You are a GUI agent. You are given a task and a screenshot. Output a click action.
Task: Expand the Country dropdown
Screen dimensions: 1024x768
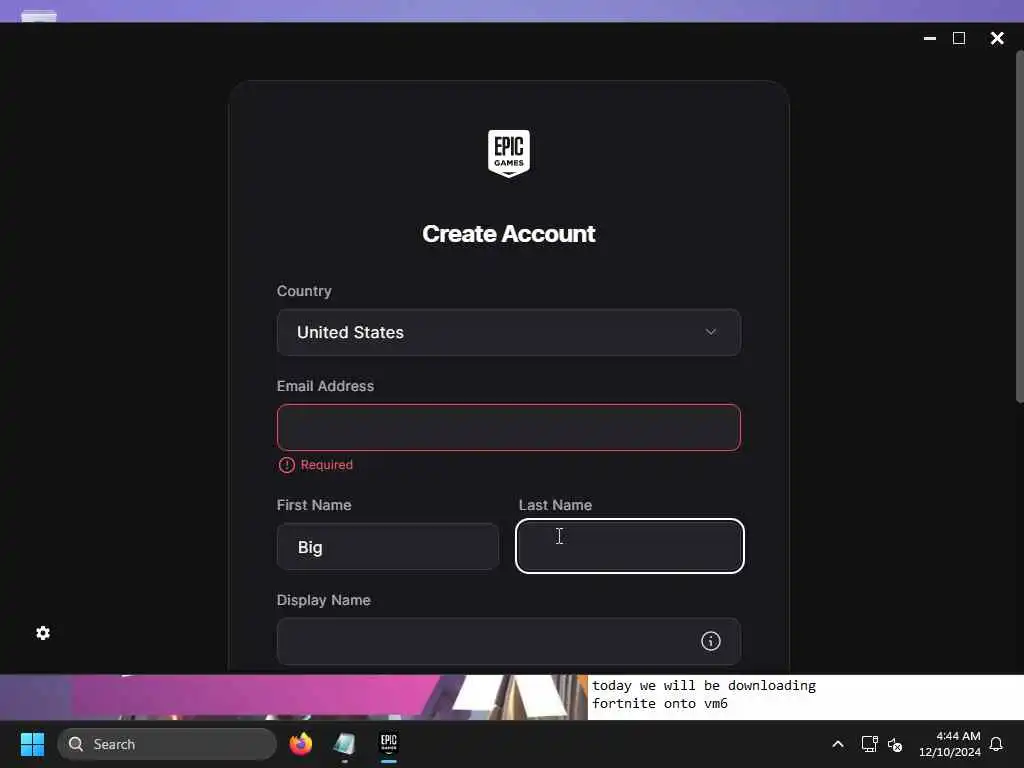coord(509,332)
